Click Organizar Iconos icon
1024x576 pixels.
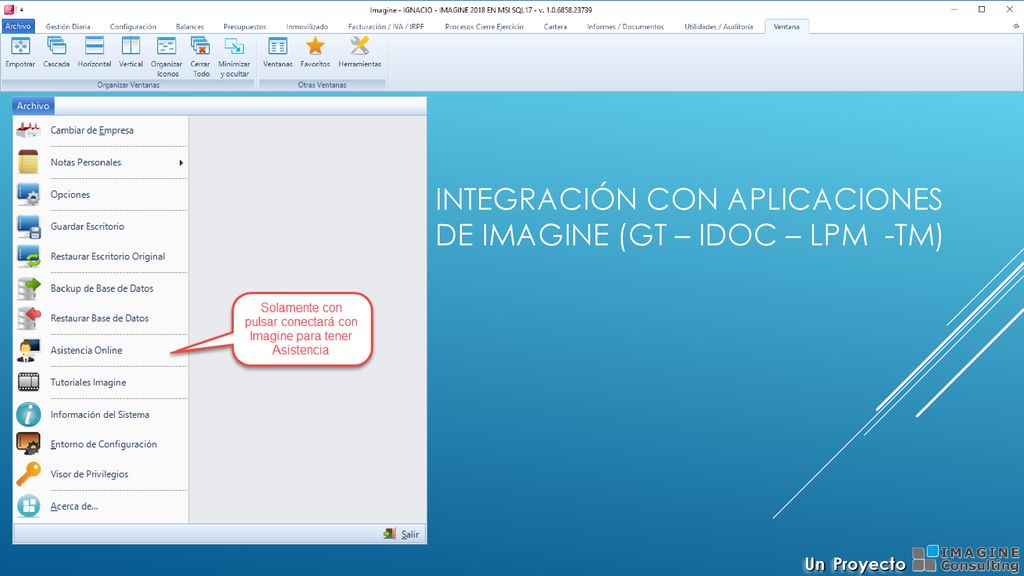click(x=167, y=46)
